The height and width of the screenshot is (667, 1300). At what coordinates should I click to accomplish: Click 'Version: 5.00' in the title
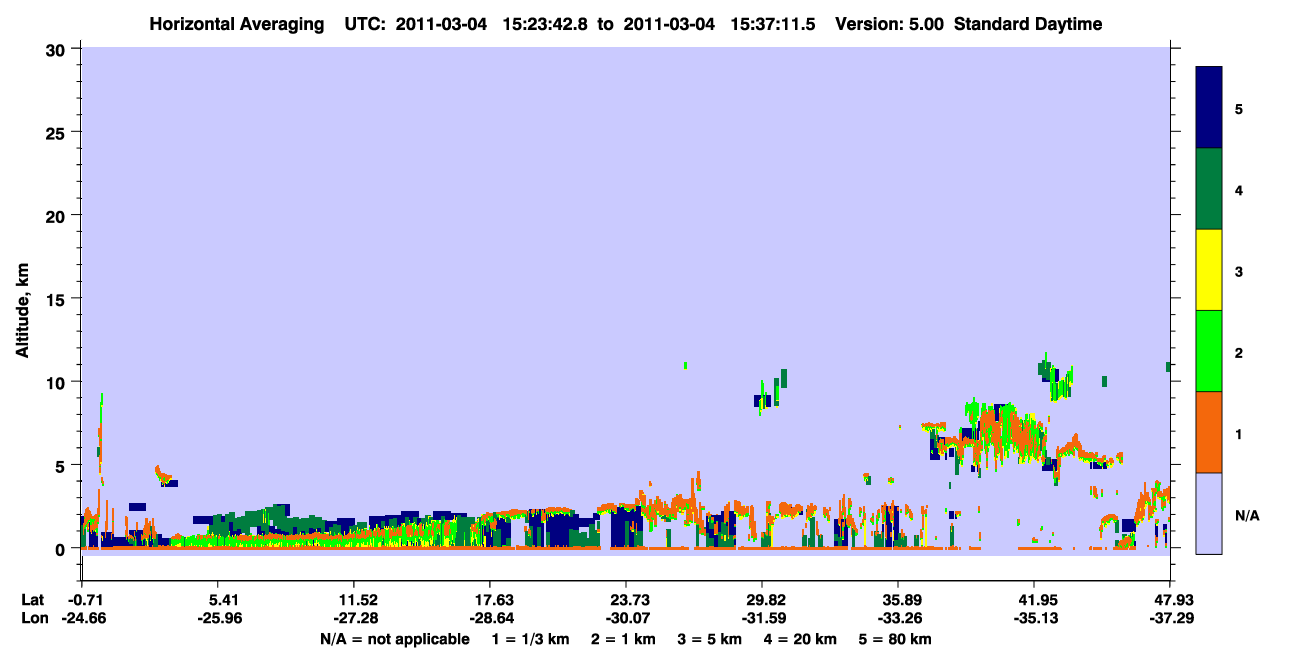point(892,24)
